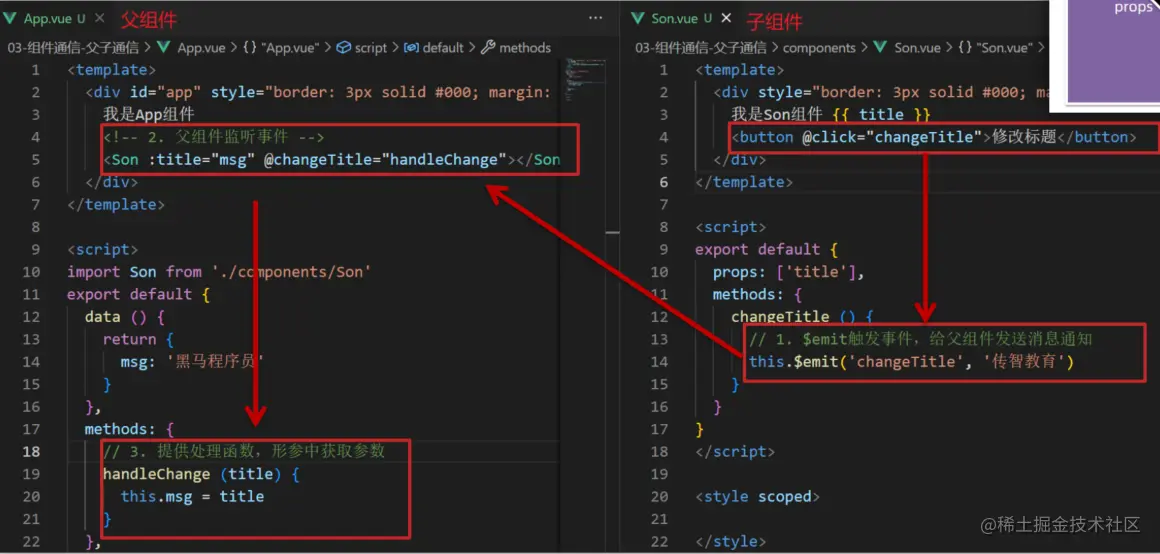
Task: Click braces icon before "Son.vue" breadcrumb symbol
Action: click(965, 48)
